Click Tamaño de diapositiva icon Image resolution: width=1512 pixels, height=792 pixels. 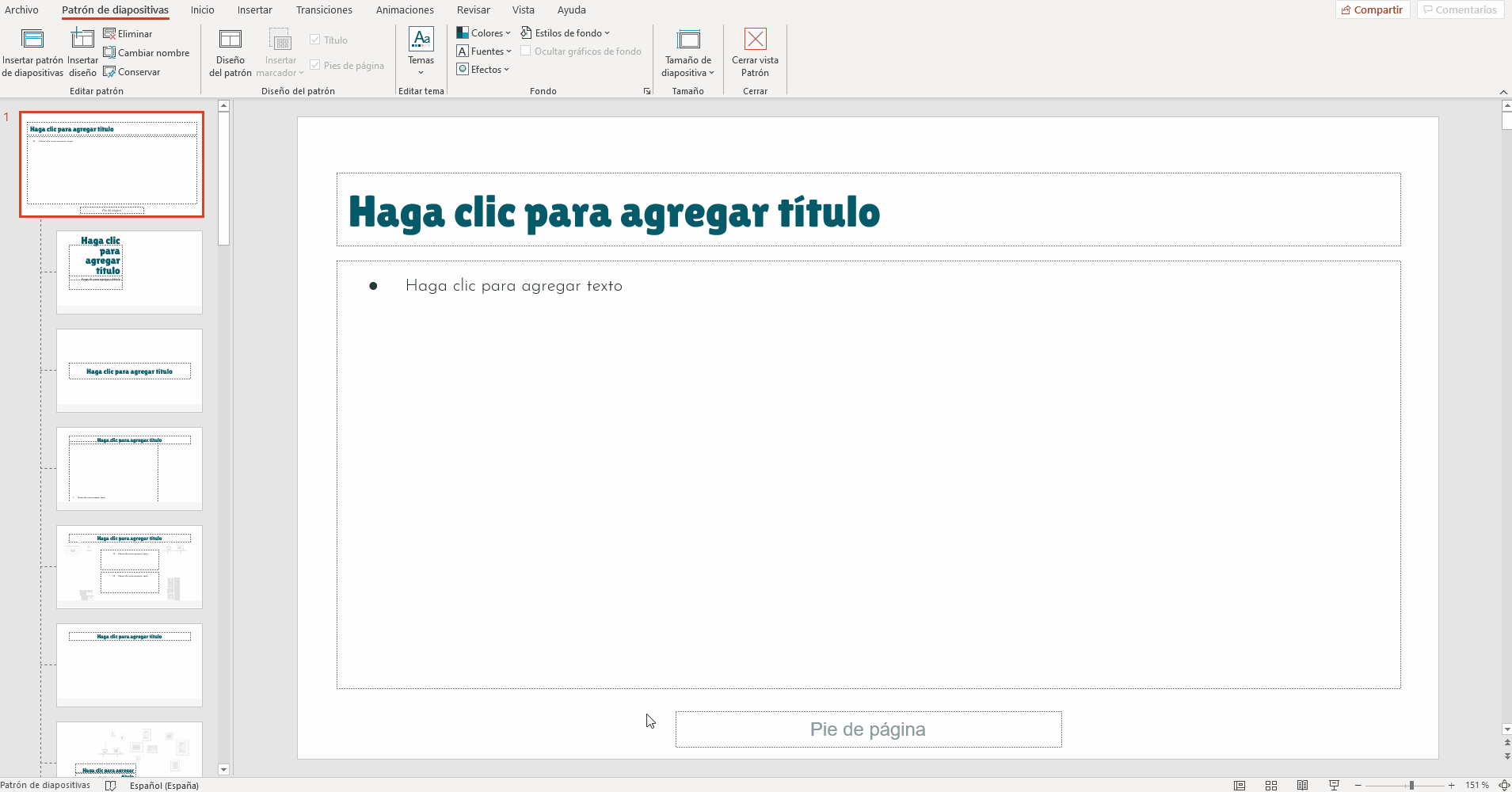688,39
